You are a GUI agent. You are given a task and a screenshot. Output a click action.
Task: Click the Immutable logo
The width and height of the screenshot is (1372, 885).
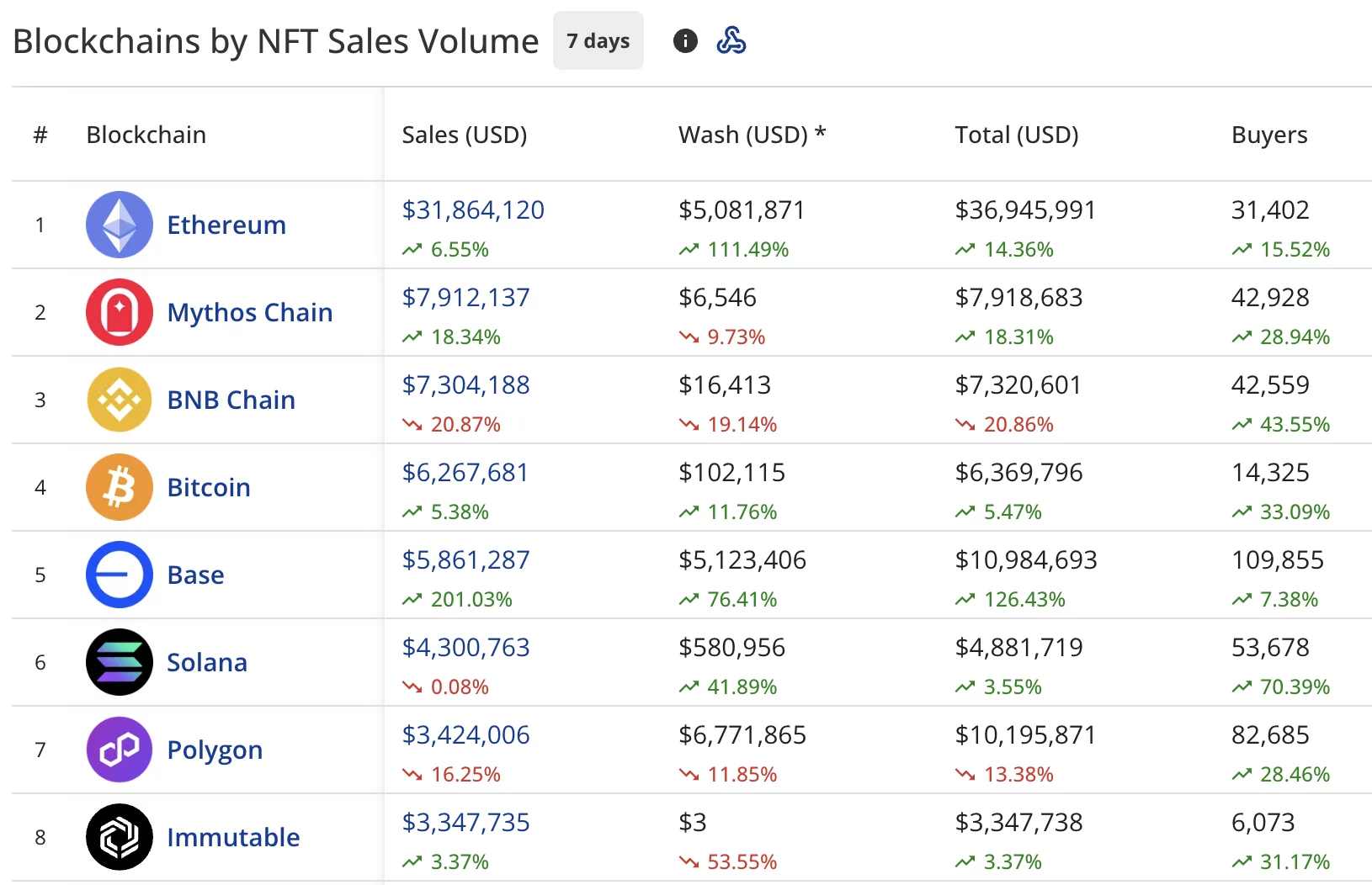coord(119,837)
